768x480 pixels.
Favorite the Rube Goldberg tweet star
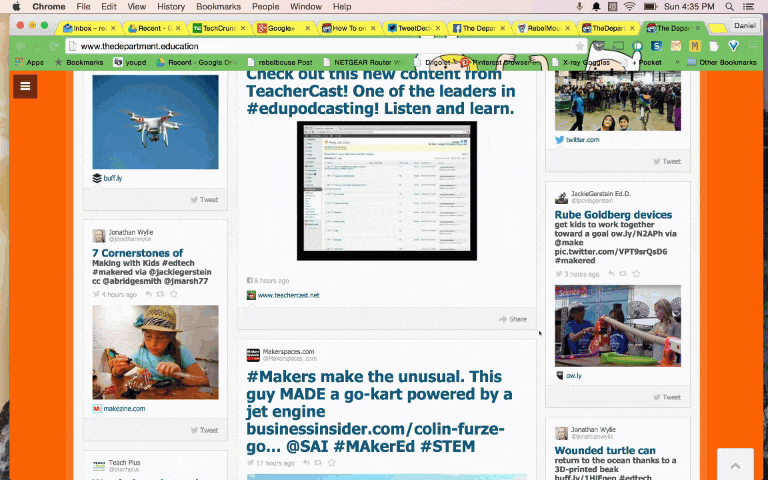point(636,274)
